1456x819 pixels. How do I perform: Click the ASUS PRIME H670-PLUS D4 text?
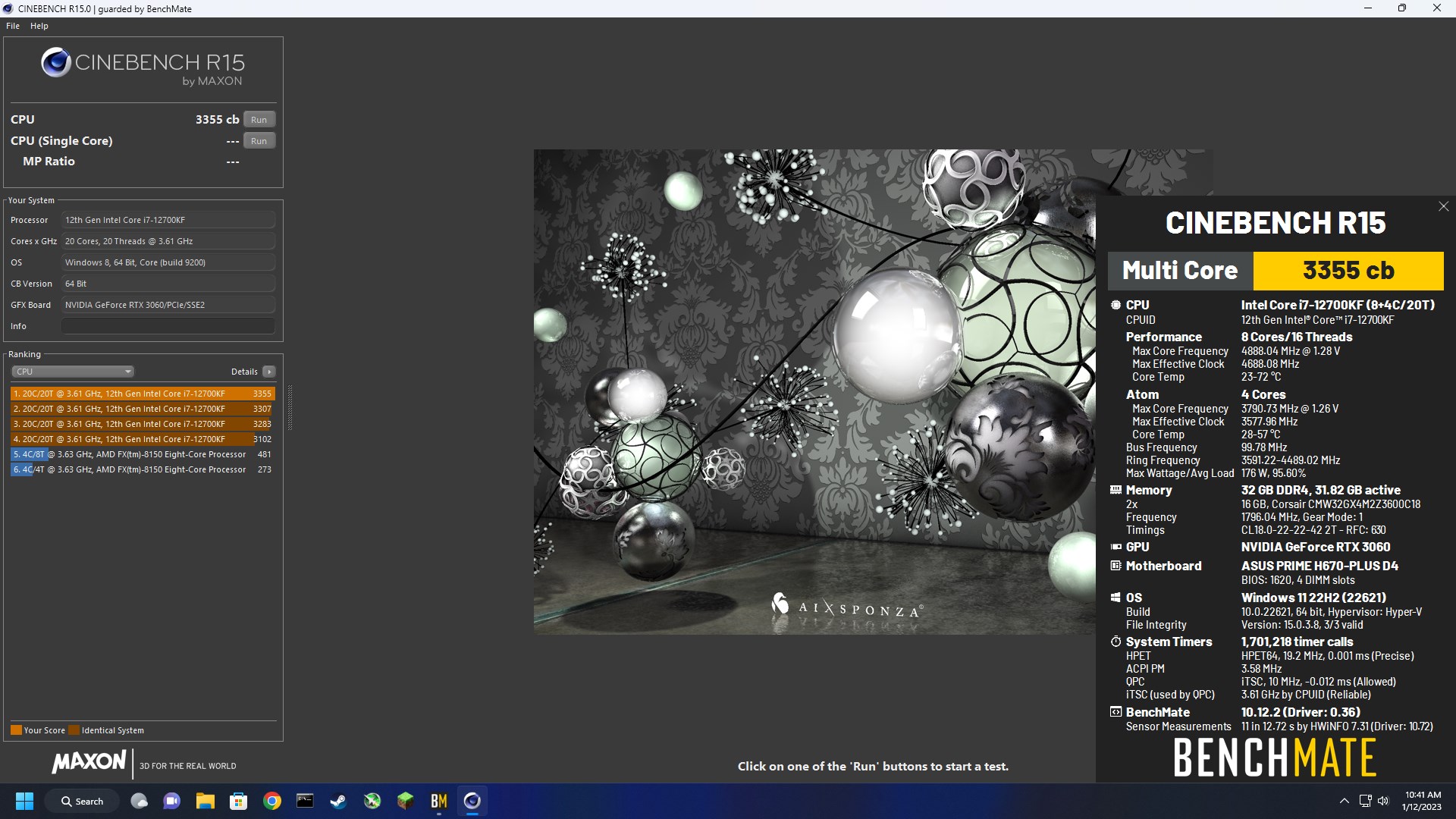coord(1319,566)
